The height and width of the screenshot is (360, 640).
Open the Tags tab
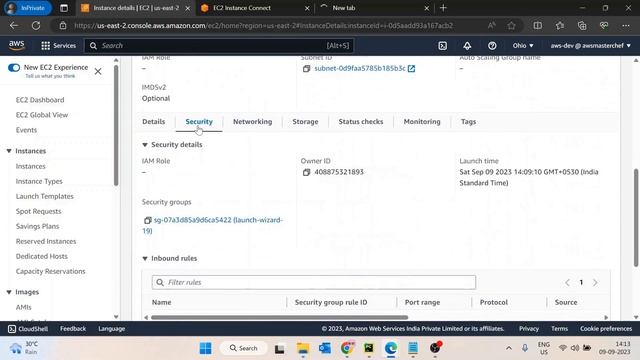click(468, 122)
